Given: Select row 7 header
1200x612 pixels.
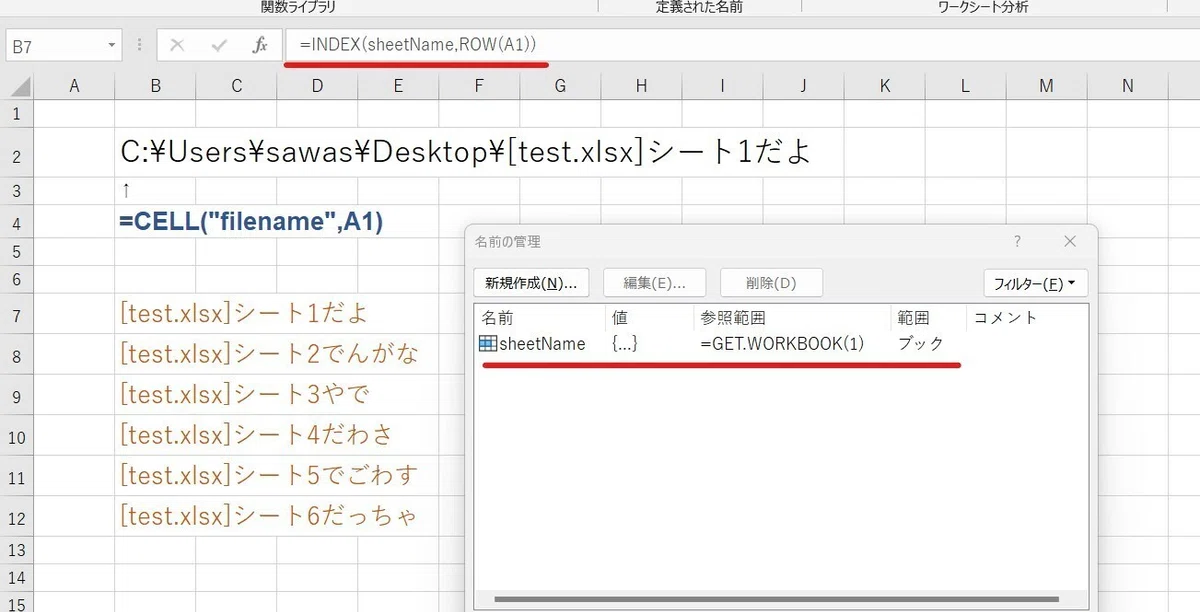Looking at the screenshot, I should [17, 315].
